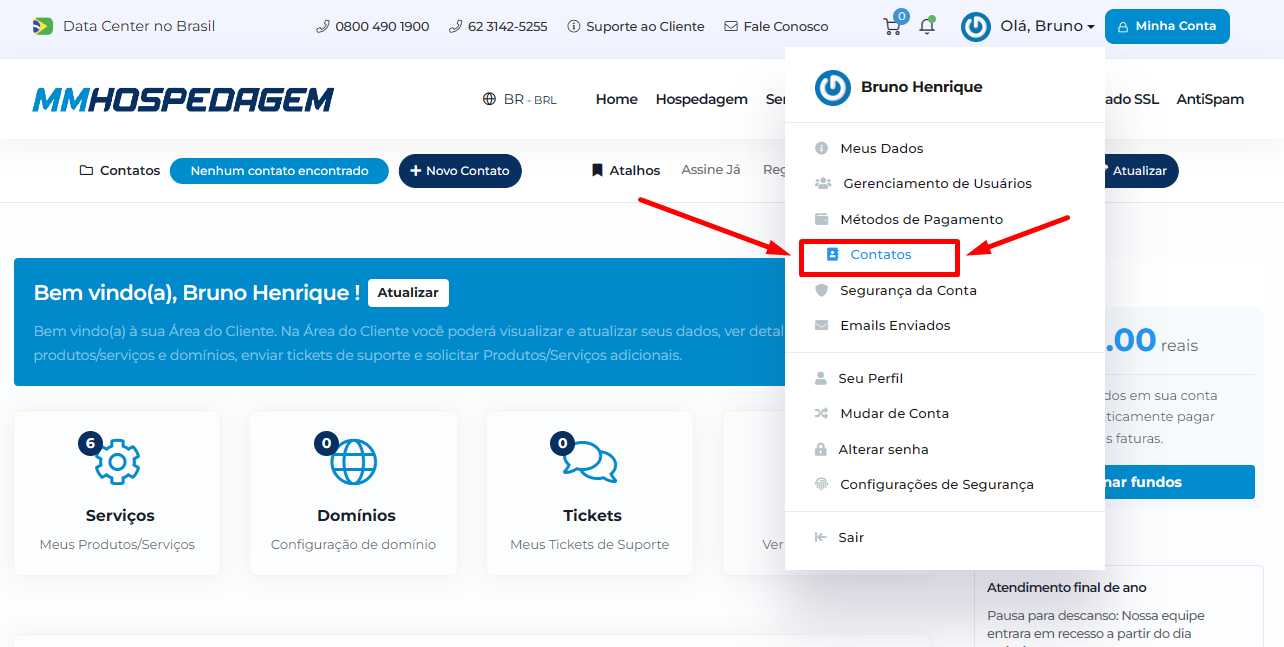Click the Meus Dados info icon

tap(822, 148)
